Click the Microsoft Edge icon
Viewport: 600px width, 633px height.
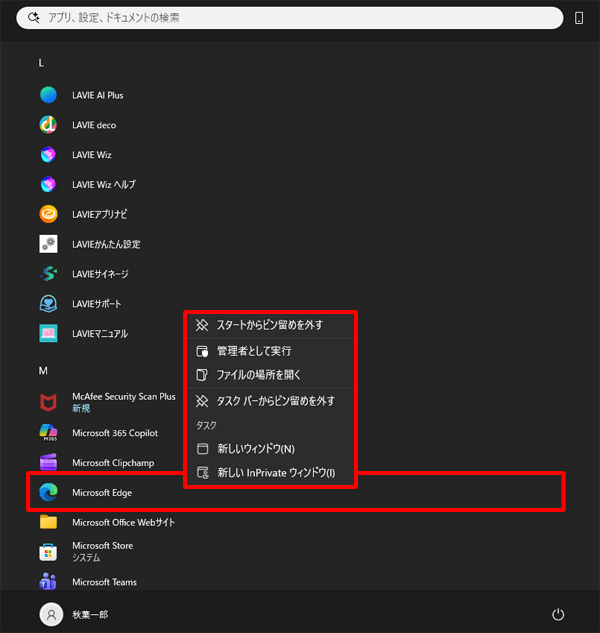48,492
